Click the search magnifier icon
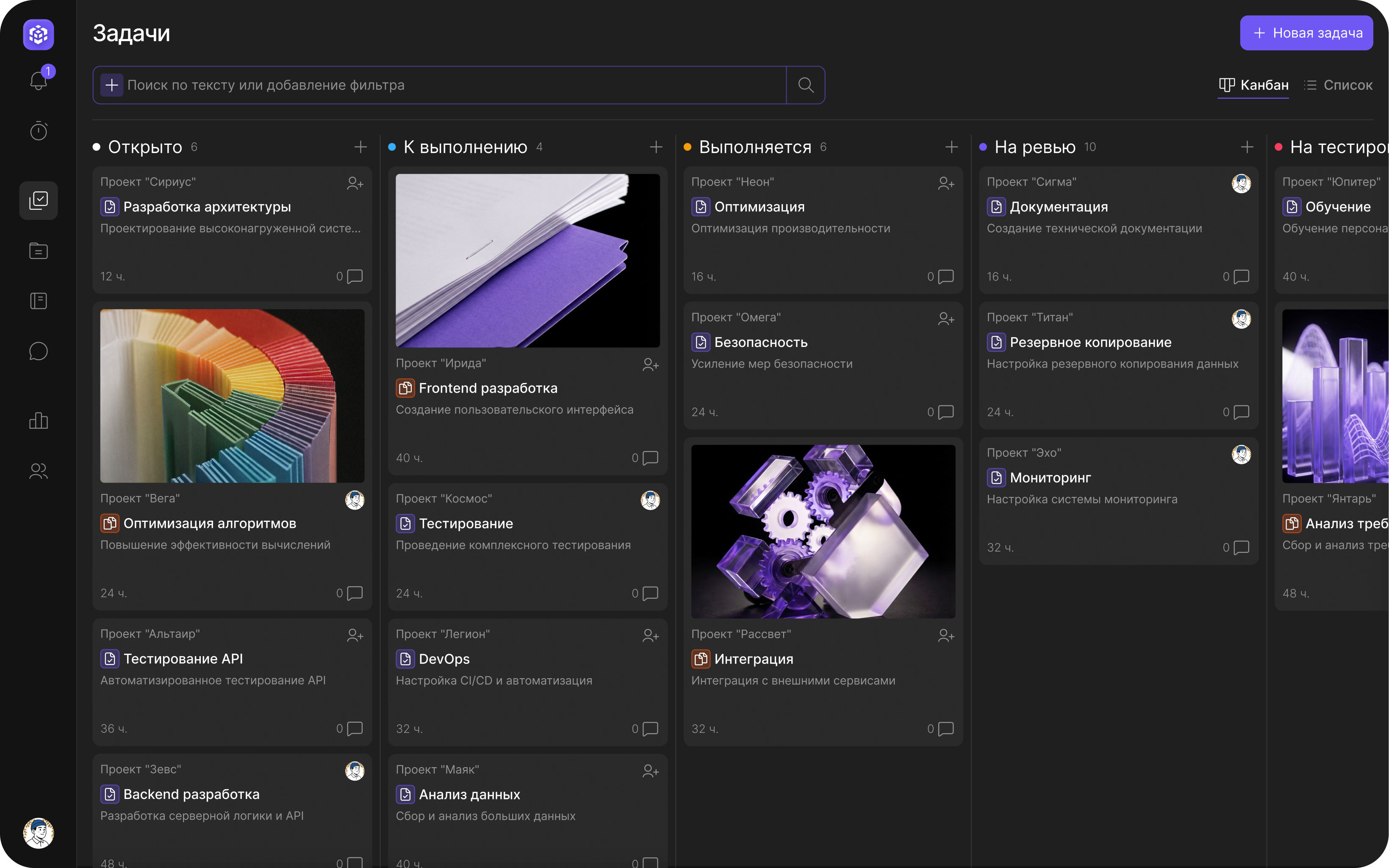Viewport: 1389px width, 868px height. 805,85
